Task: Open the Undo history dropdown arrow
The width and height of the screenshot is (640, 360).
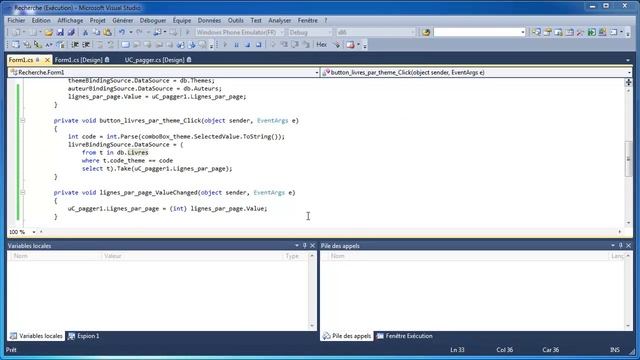Action: pyautogui.click(x=131, y=32)
